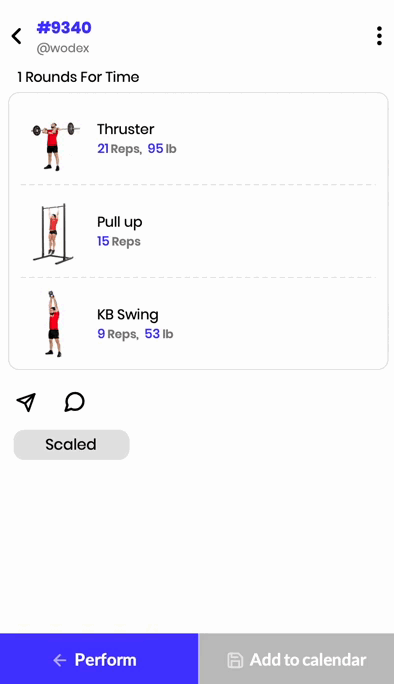Tap the share paper plane icon
The image size is (394, 684).
tap(26, 402)
